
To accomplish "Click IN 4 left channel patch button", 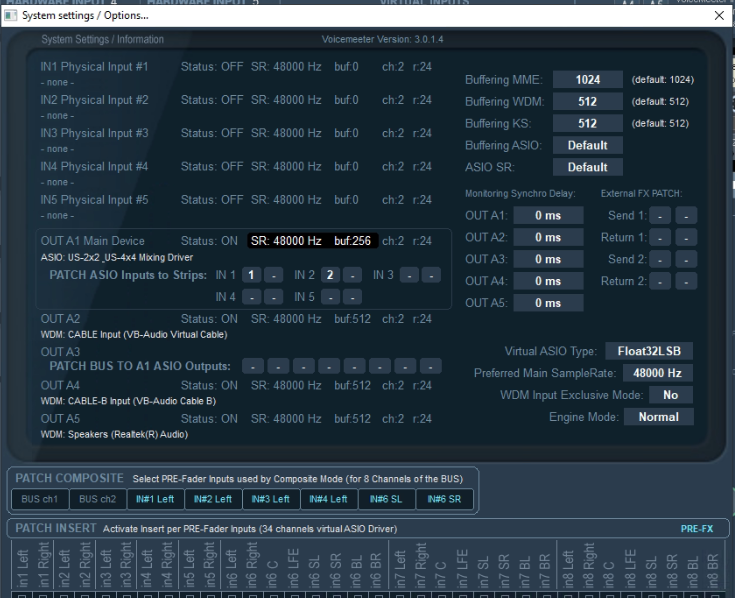I will click(x=251, y=297).
